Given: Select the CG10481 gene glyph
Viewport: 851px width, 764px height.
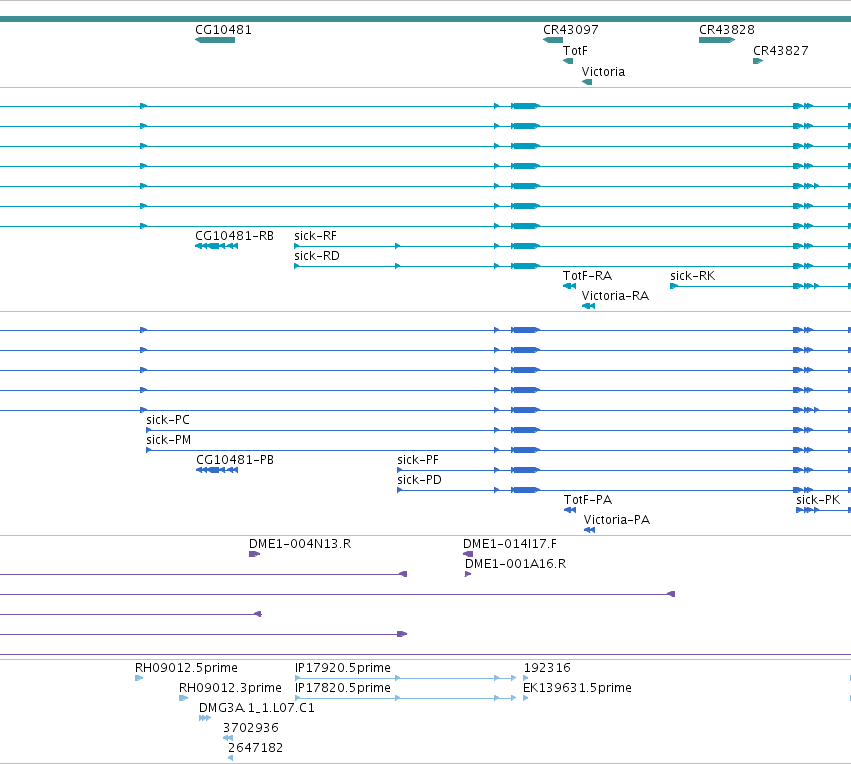Looking at the screenshot, I should point(215,40).
